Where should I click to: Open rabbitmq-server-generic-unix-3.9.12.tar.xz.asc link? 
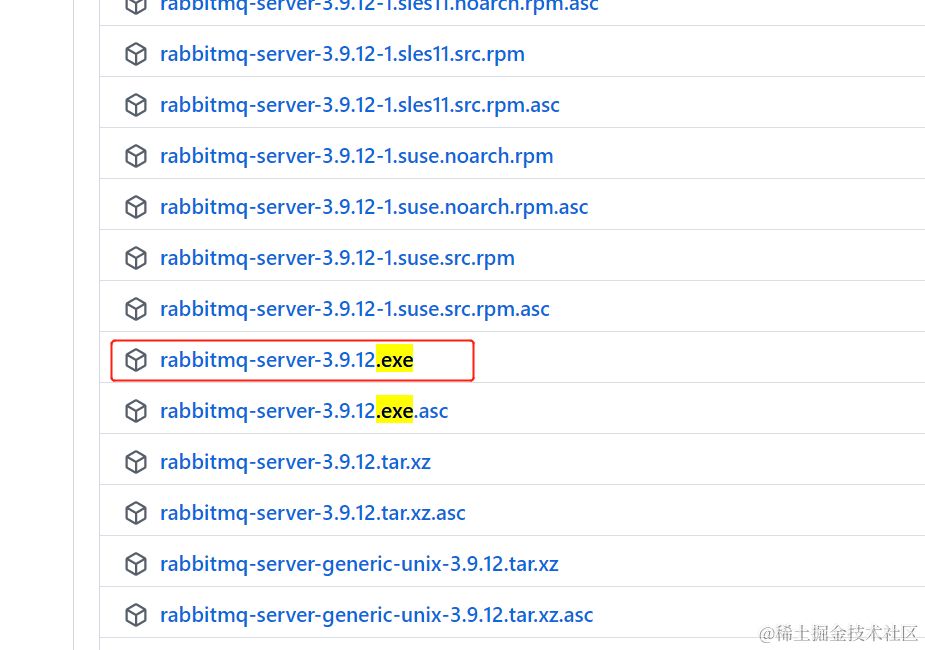(376, 615)
